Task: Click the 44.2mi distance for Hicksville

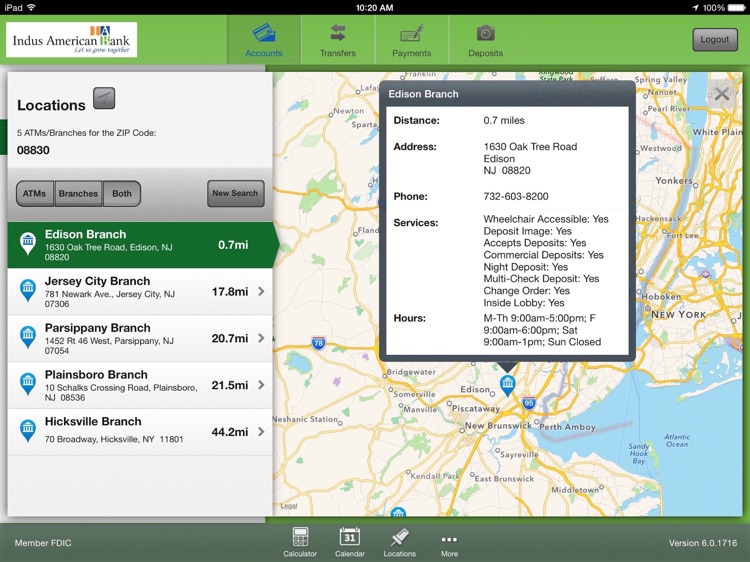Action: pos(230,432)
